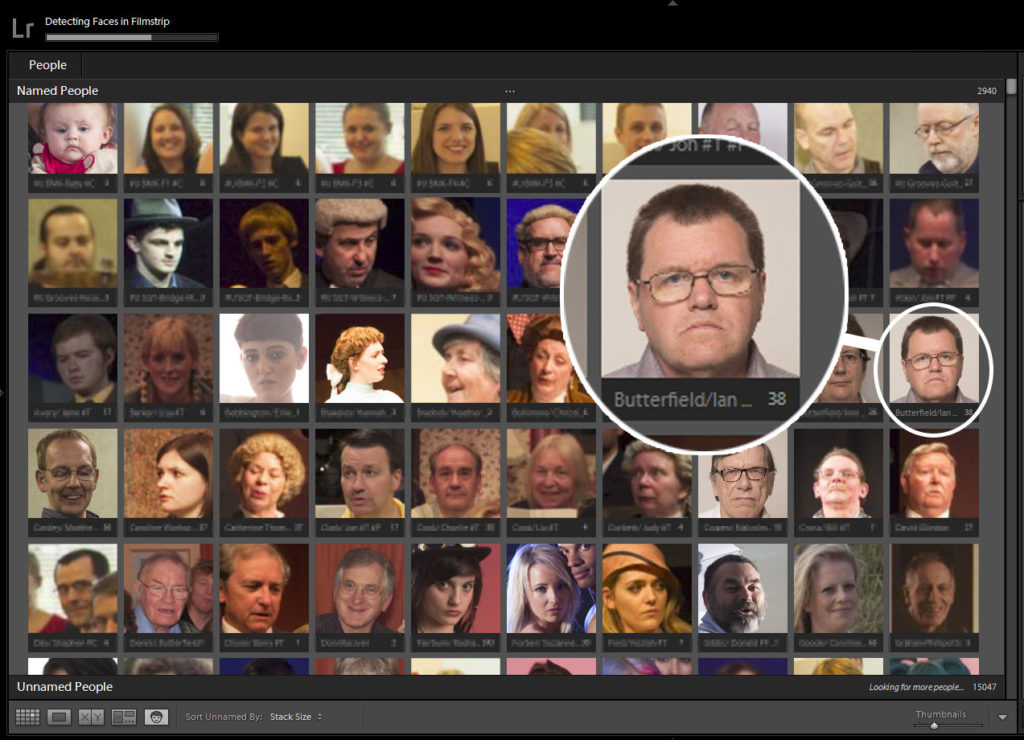Expand the Unnamed People section

click(x=65, y=687)
